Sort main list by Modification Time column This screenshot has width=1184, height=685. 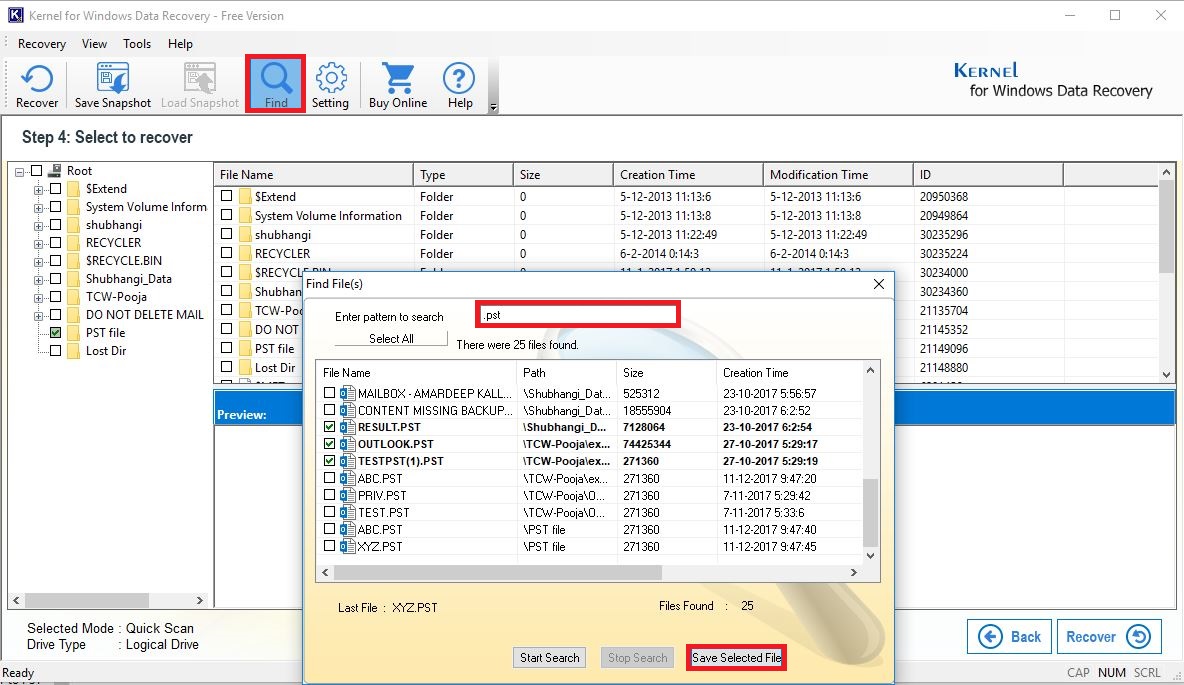tap(837, 174)
